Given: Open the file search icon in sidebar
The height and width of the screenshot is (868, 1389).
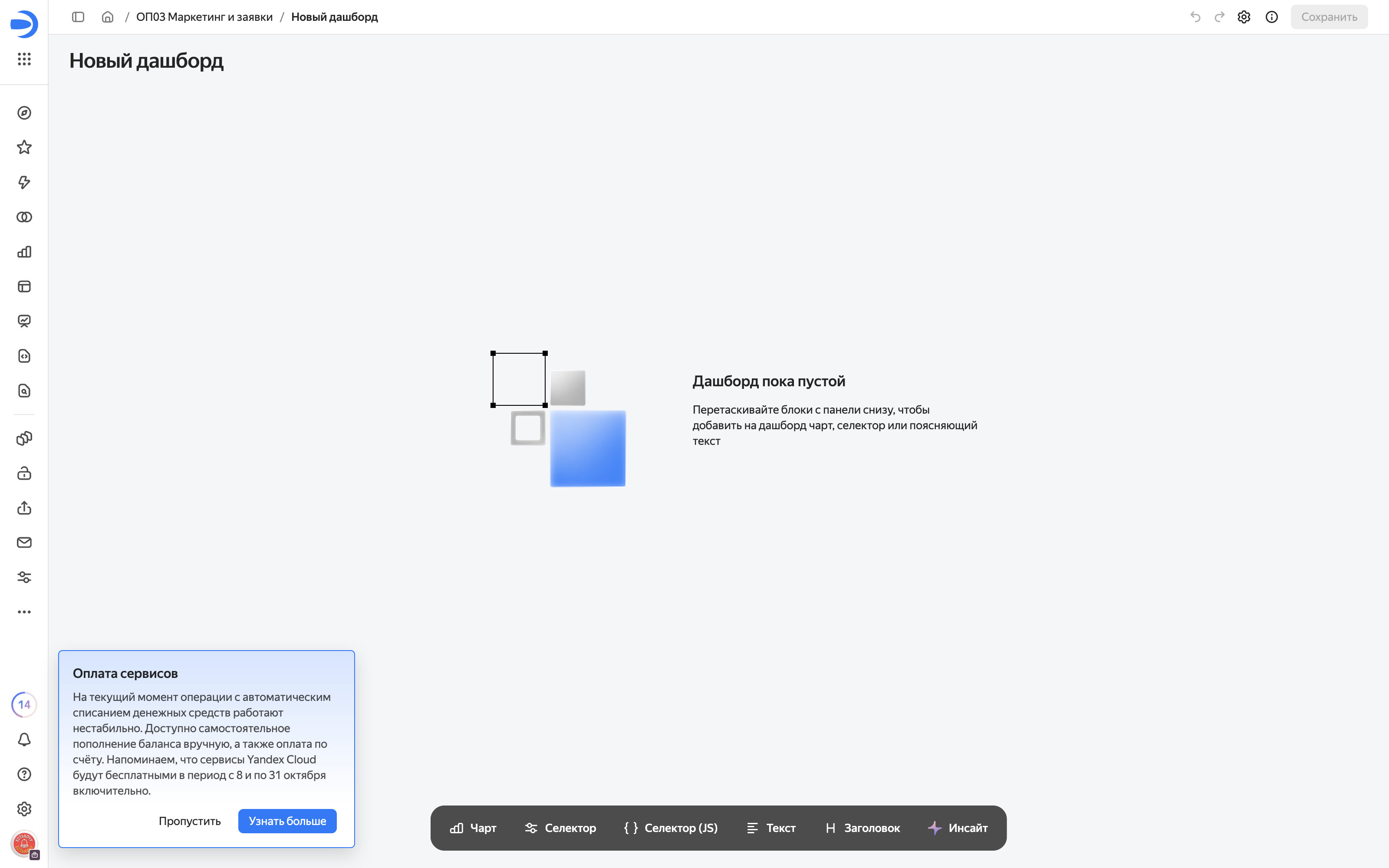Looking at the screenshot, I should 24,391.
